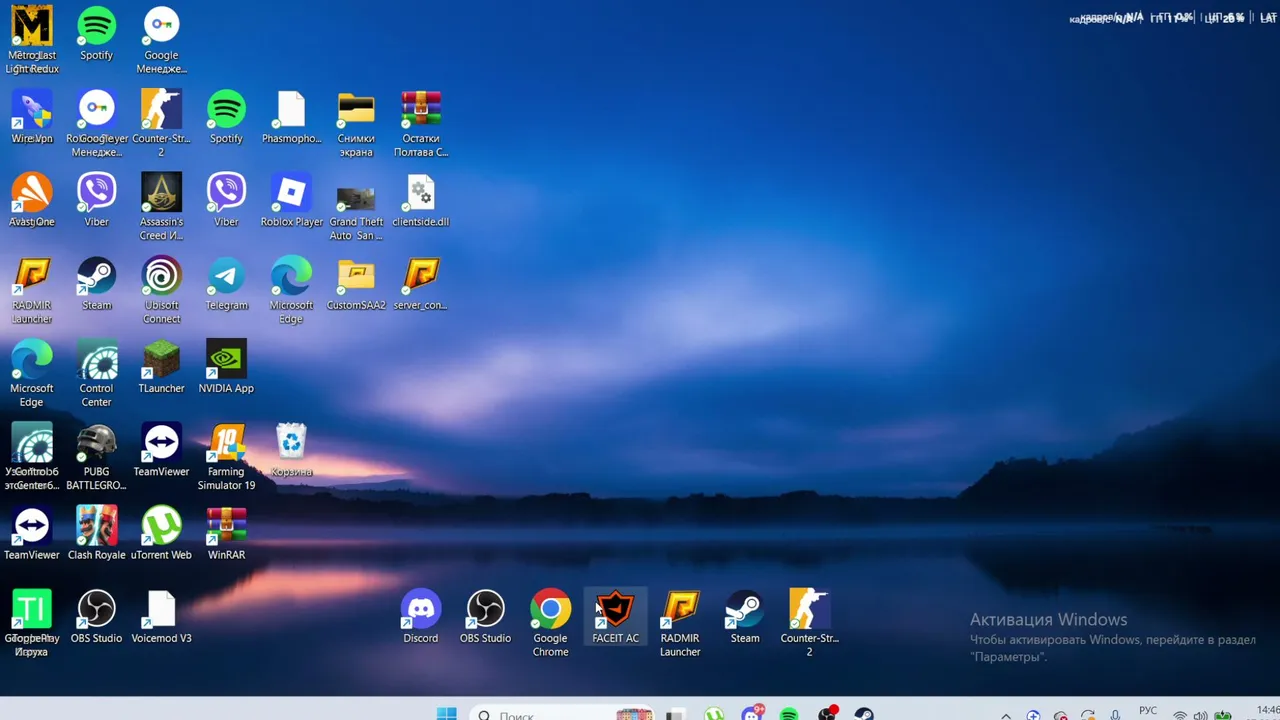Open the Windows Start menu
This screenshot has width=1280, height=720.
(446, 714)
